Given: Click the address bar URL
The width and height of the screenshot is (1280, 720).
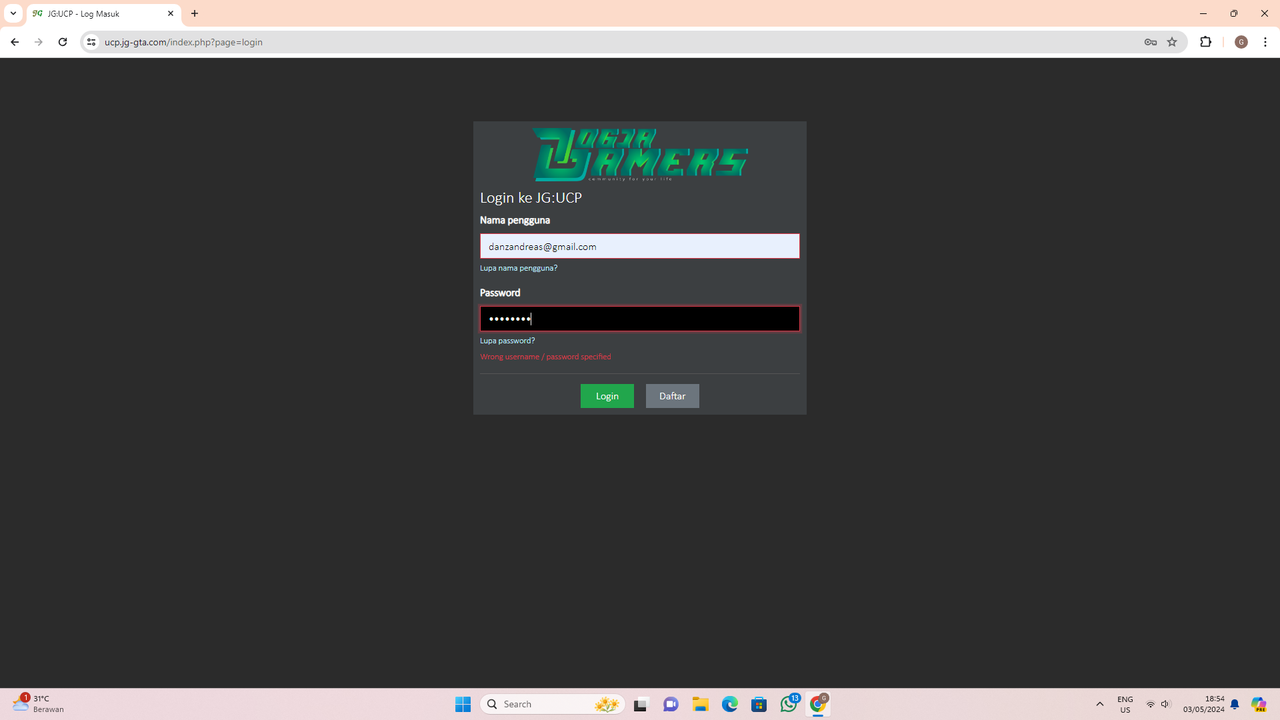Looking at the screenshot, I should [x=183, y=42].
